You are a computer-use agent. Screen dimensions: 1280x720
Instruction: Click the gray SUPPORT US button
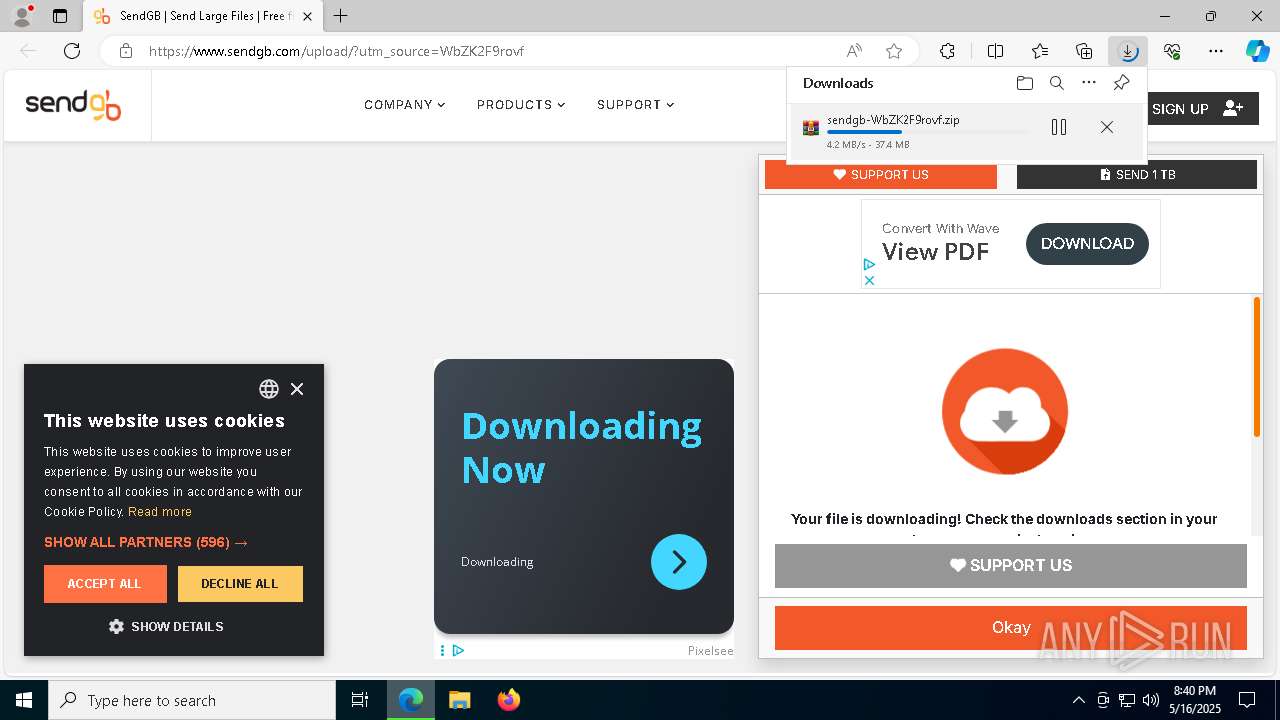coord(1011,566)
